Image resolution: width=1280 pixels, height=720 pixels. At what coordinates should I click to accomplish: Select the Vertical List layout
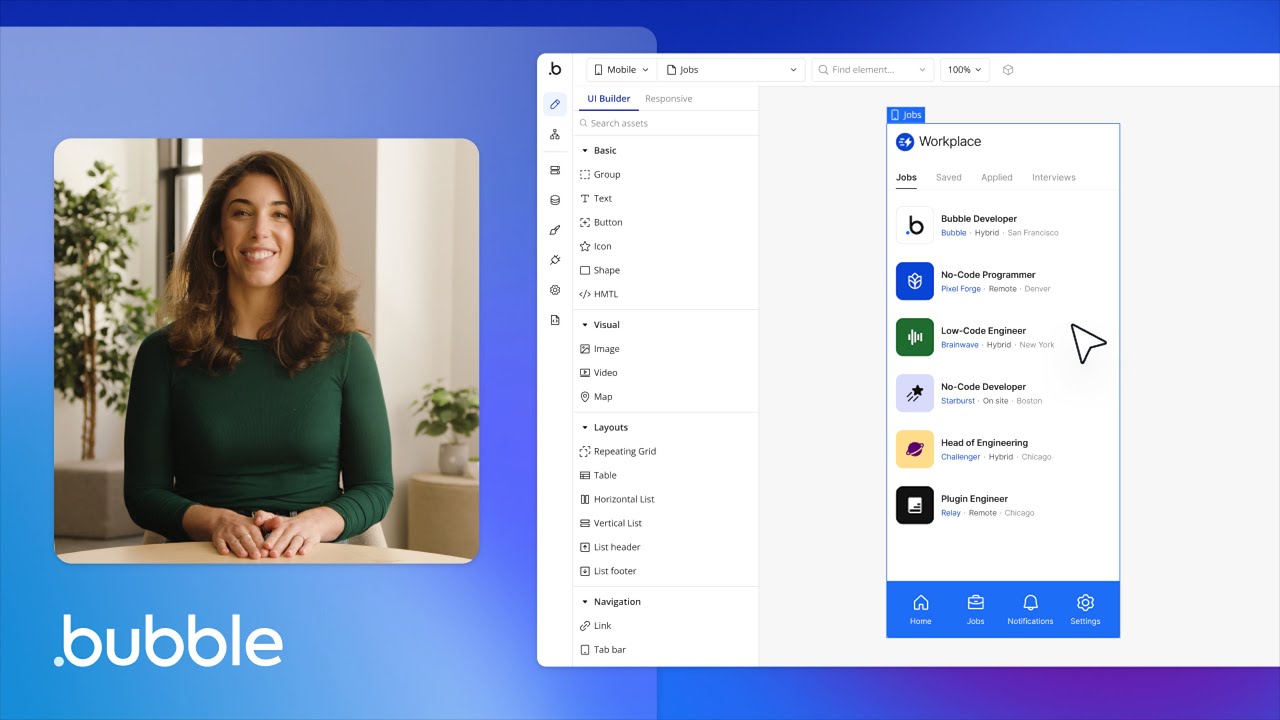(x=611, y=523)
